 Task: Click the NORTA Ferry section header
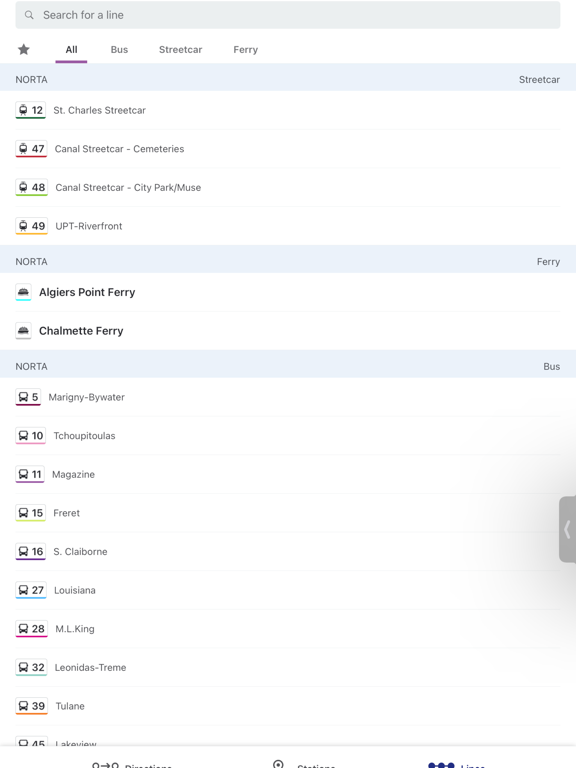coord(288,260)
